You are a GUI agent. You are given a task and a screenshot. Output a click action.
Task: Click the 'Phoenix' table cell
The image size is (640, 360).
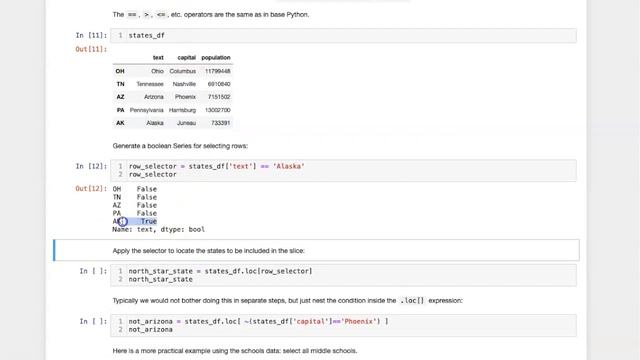coord(185,97)
